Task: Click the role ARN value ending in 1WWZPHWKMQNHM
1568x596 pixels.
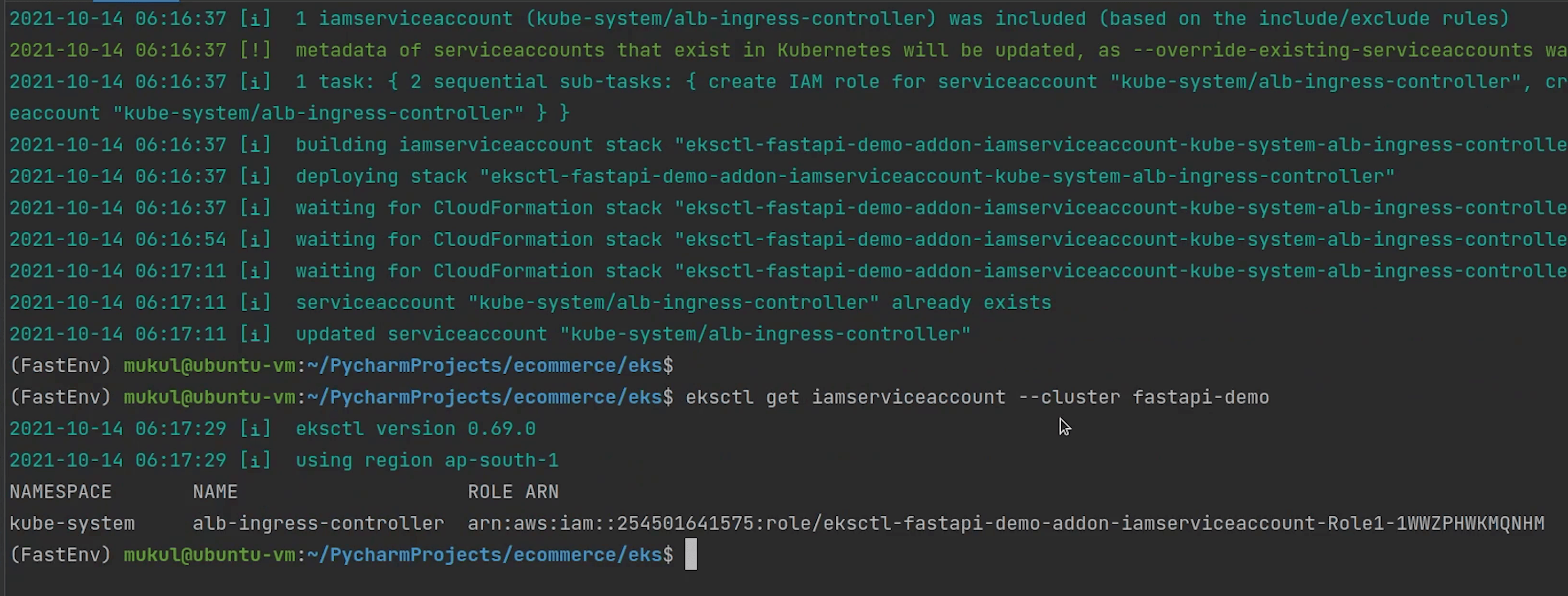Action: (1005, 523)
